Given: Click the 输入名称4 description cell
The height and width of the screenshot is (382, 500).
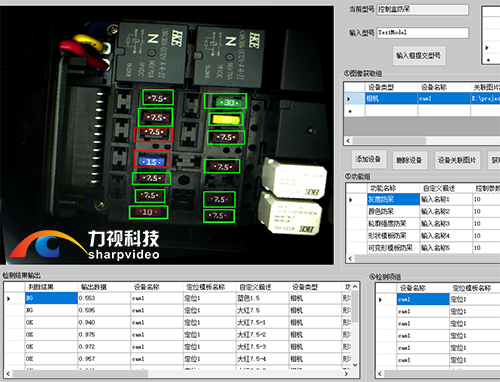Looking at the screenshot, I should point(446,236).
